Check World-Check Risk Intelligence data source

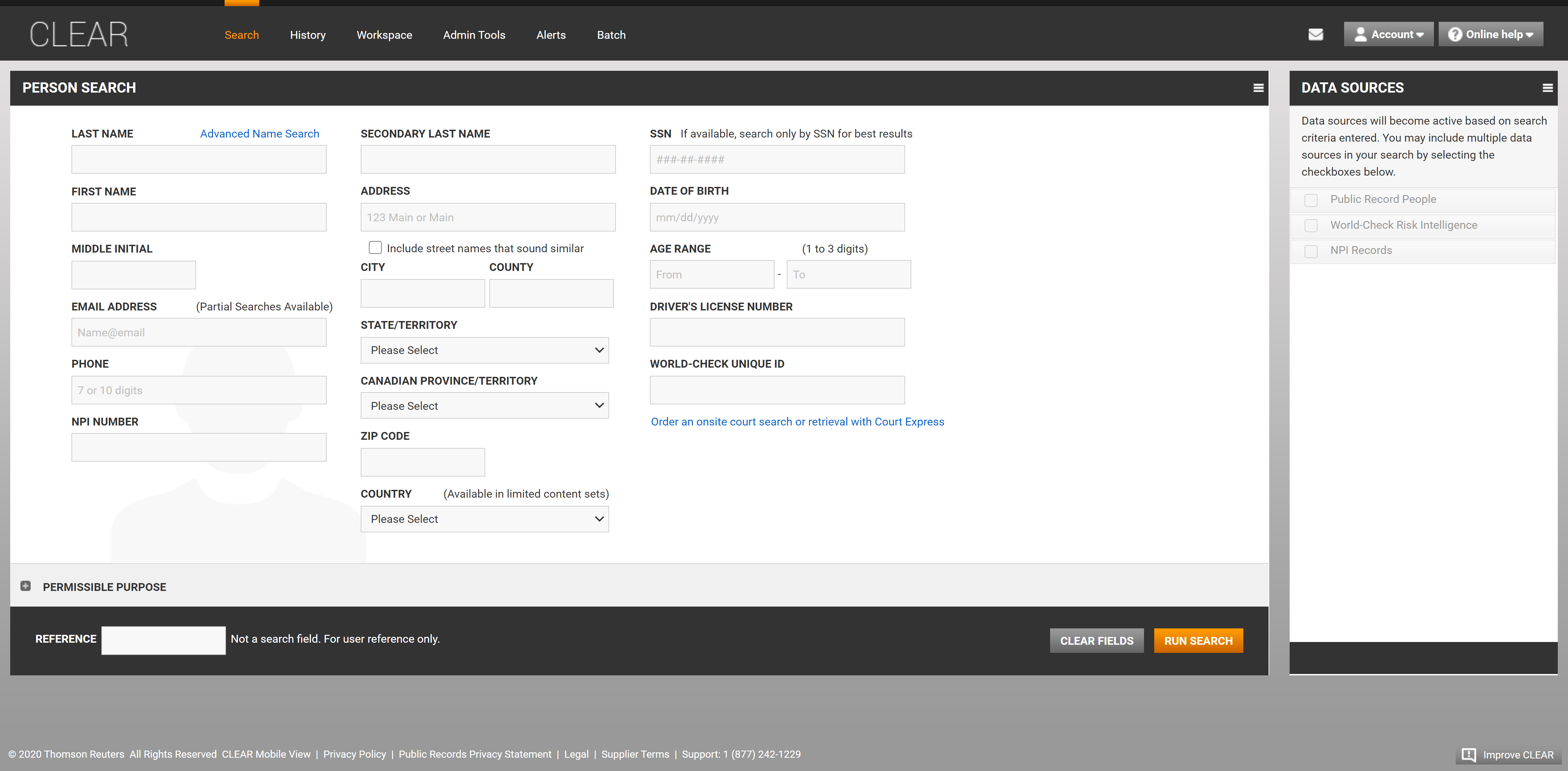[x=1311, y=225]
